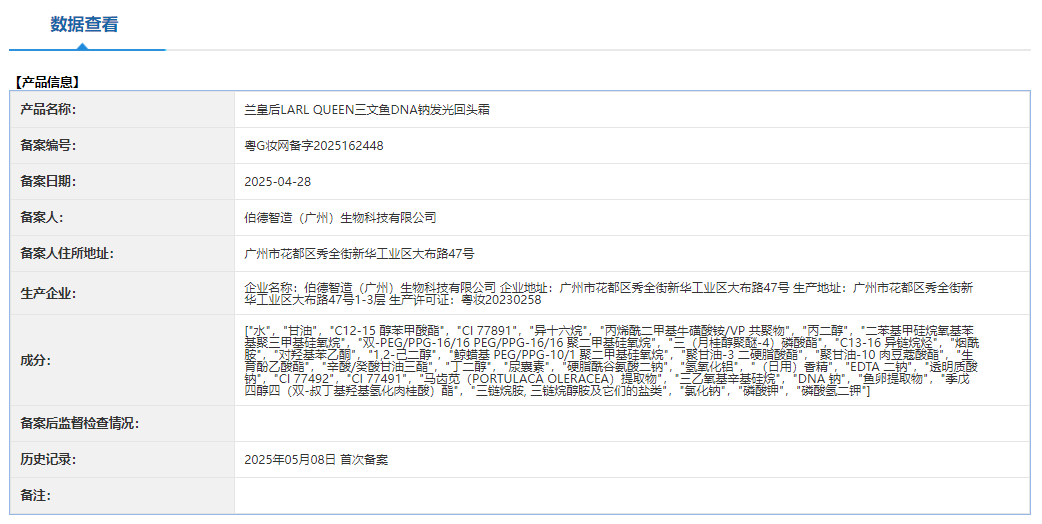The width and height of the screenshot is (1042, 524).
Task: Select the 生产企业 details text starting 企业名称
Action: pyautogui.click(x=609, y=294)
